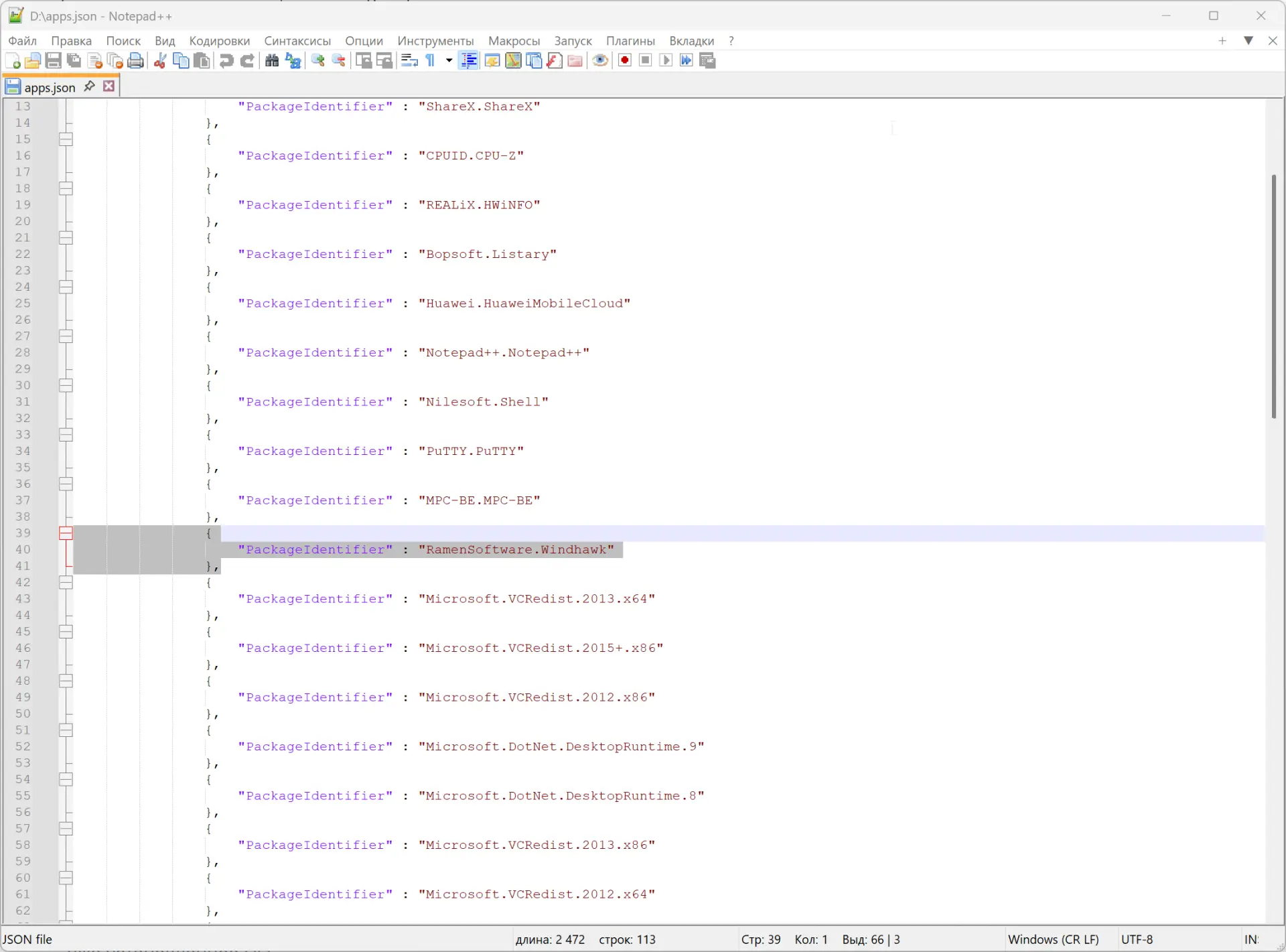Toggle the Word wrap toolbar button
This screenshot has width=1286, height=952.
point(409,61)
